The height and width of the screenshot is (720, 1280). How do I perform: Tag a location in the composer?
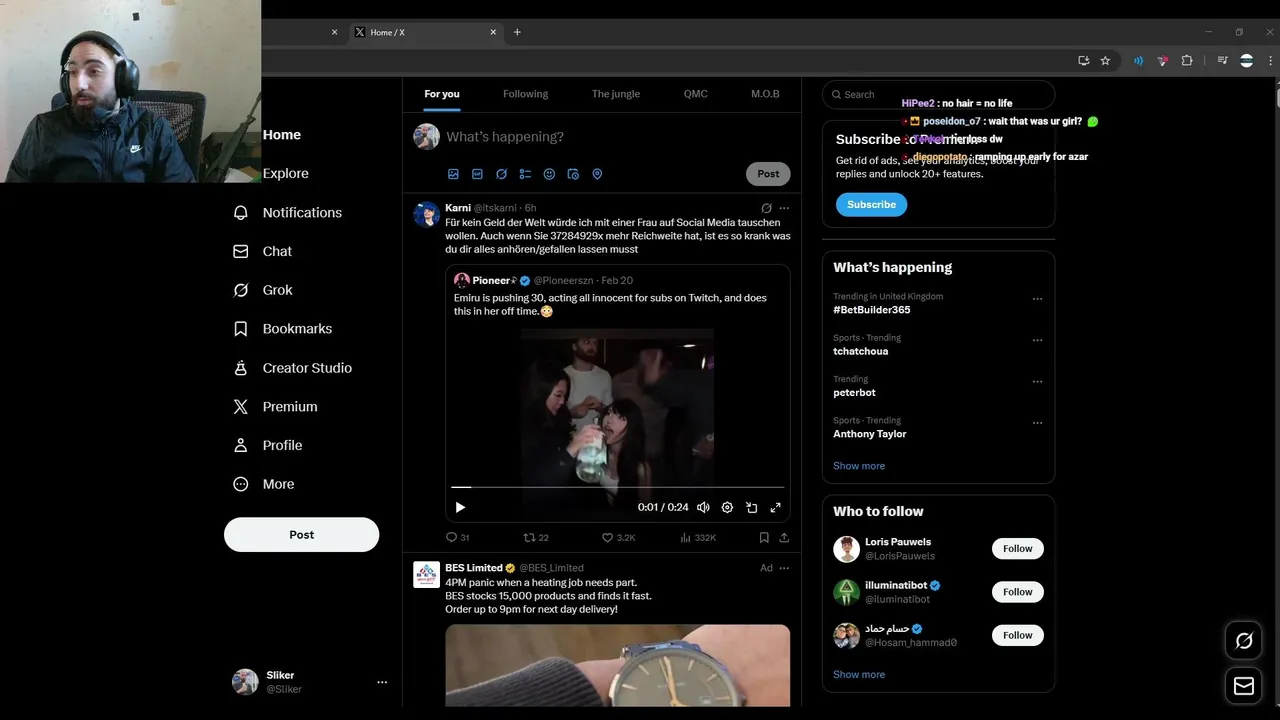pos(597,174)
